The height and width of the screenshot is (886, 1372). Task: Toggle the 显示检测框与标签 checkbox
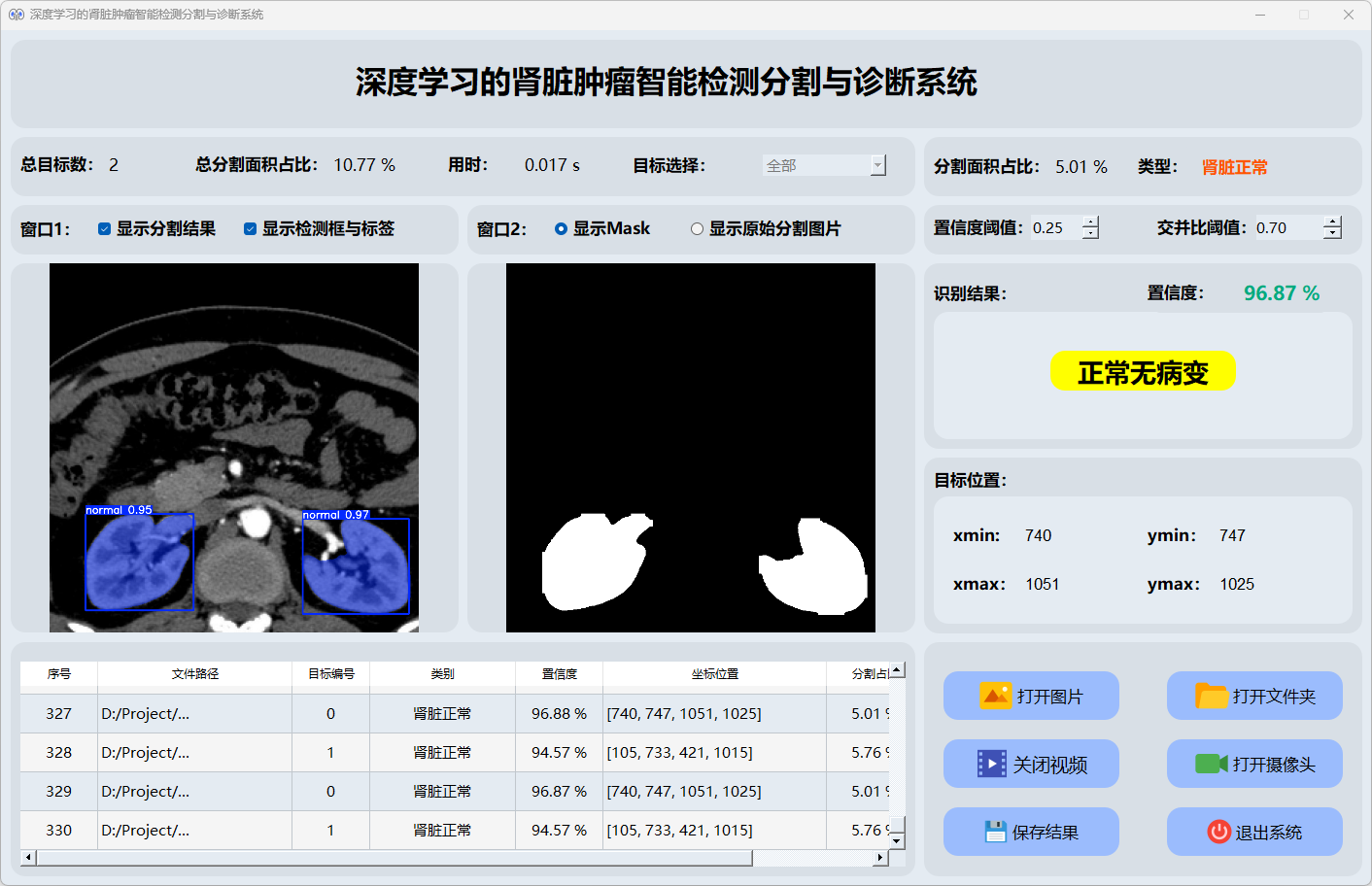(250, 229)
